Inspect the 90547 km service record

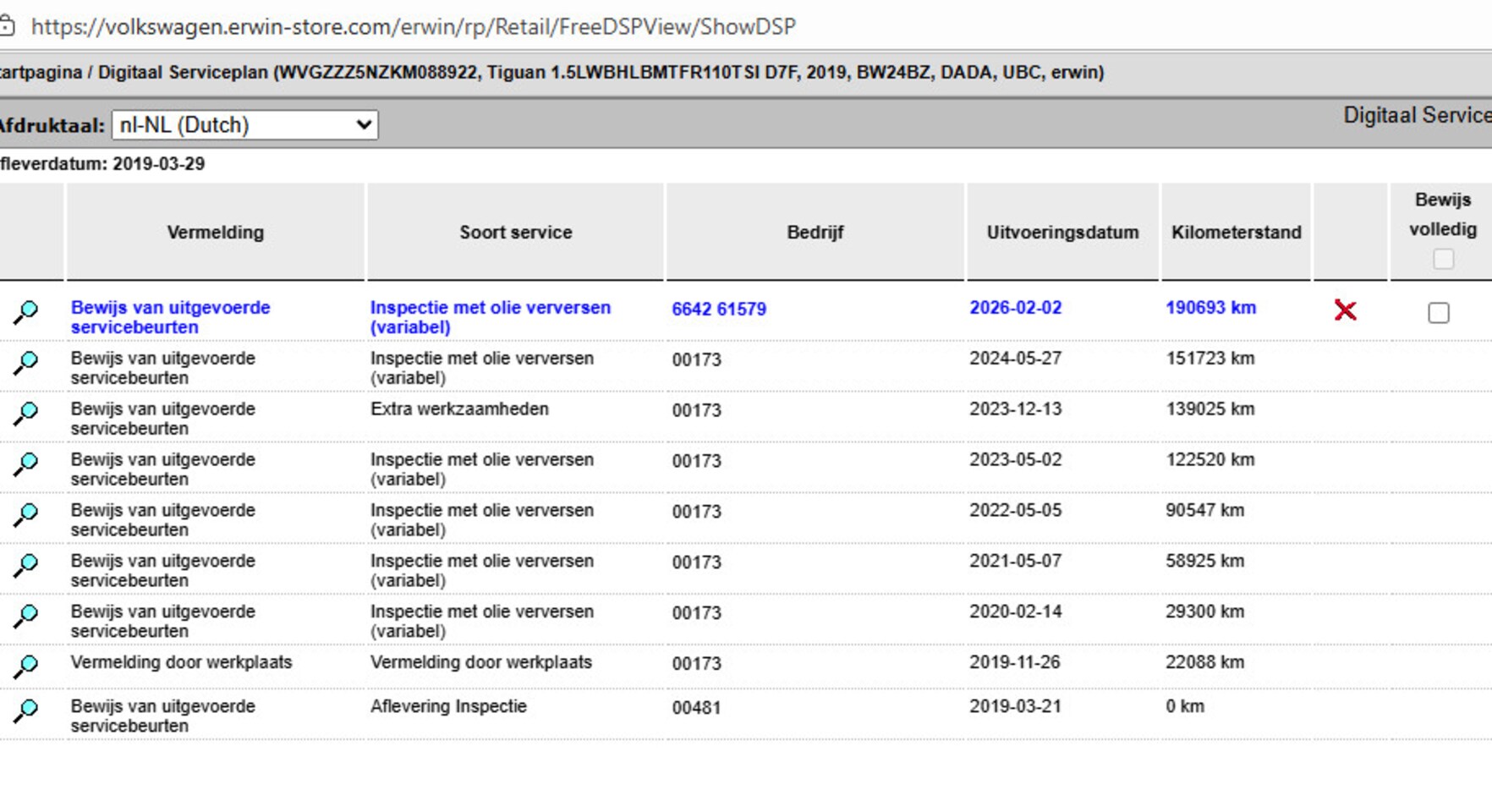tap(25, 515)
